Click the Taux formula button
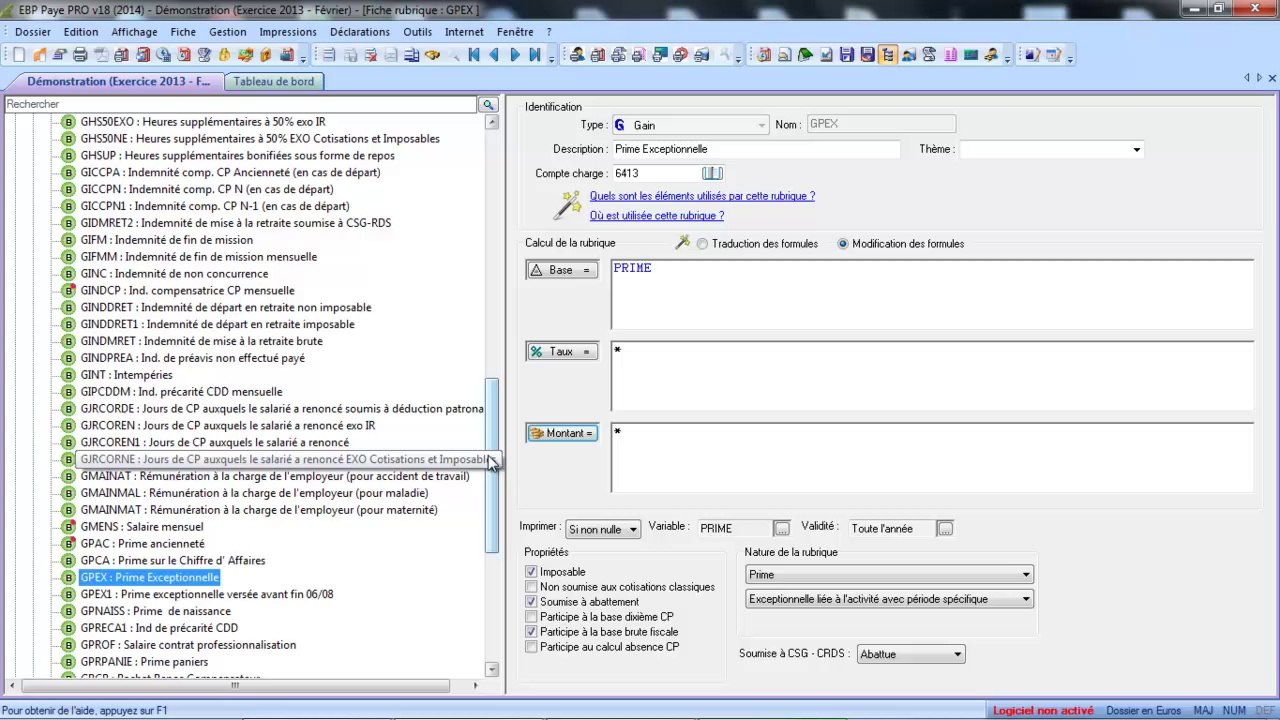The image size is (1280, 720). pos(562,352)
